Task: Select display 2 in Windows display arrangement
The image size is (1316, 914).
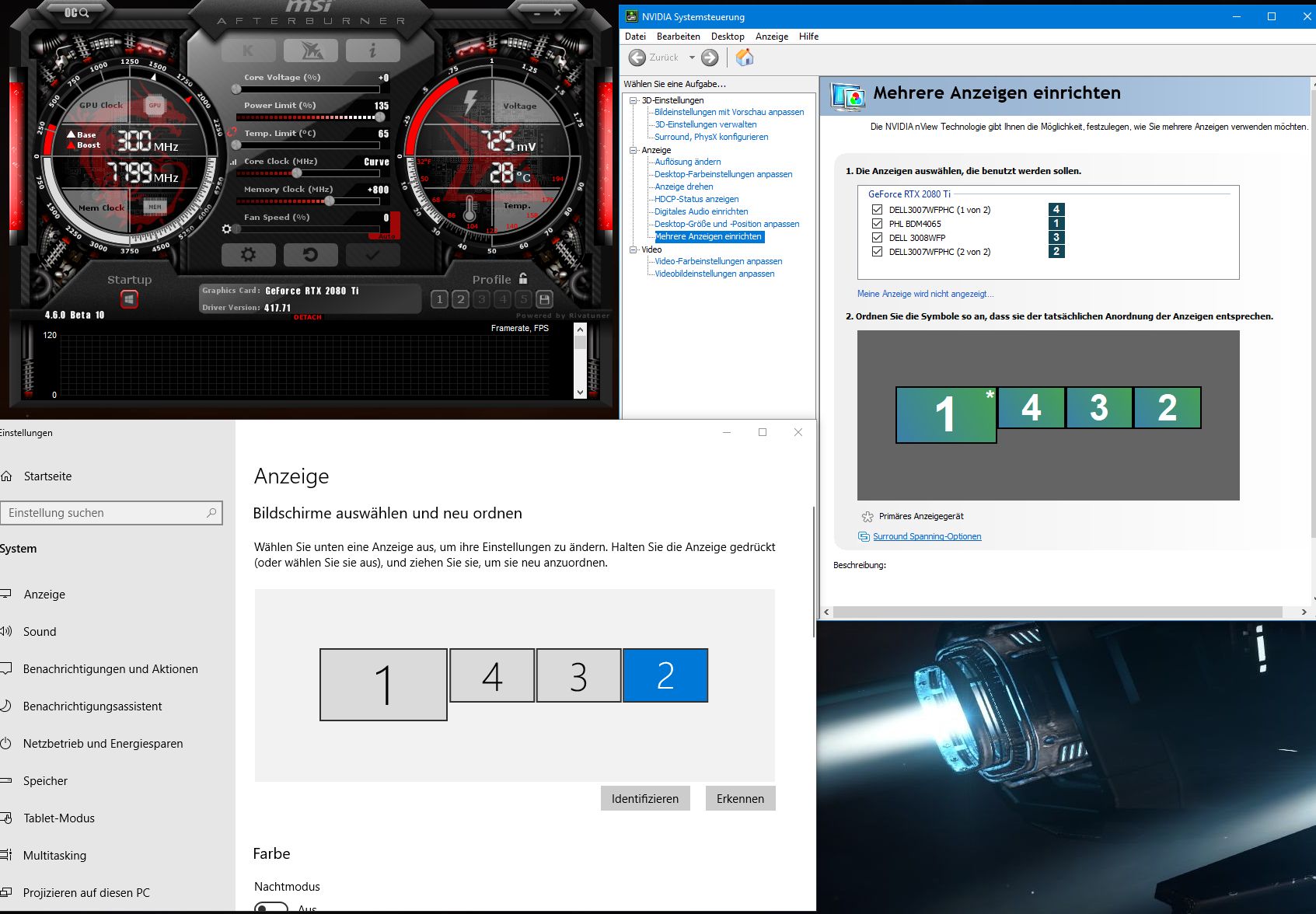Action: pyautogui.click(x=665, y=675)
